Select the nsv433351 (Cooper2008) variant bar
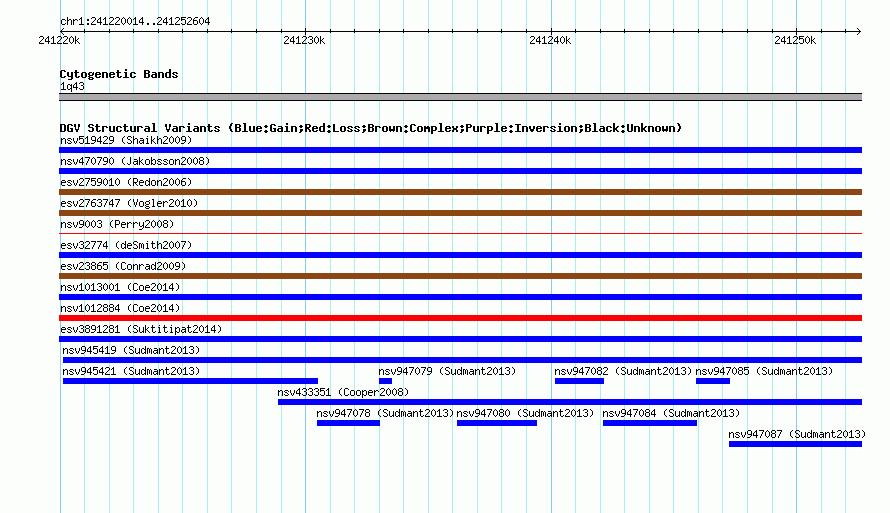The image size is (890, 513). click(x=570, y=402)
